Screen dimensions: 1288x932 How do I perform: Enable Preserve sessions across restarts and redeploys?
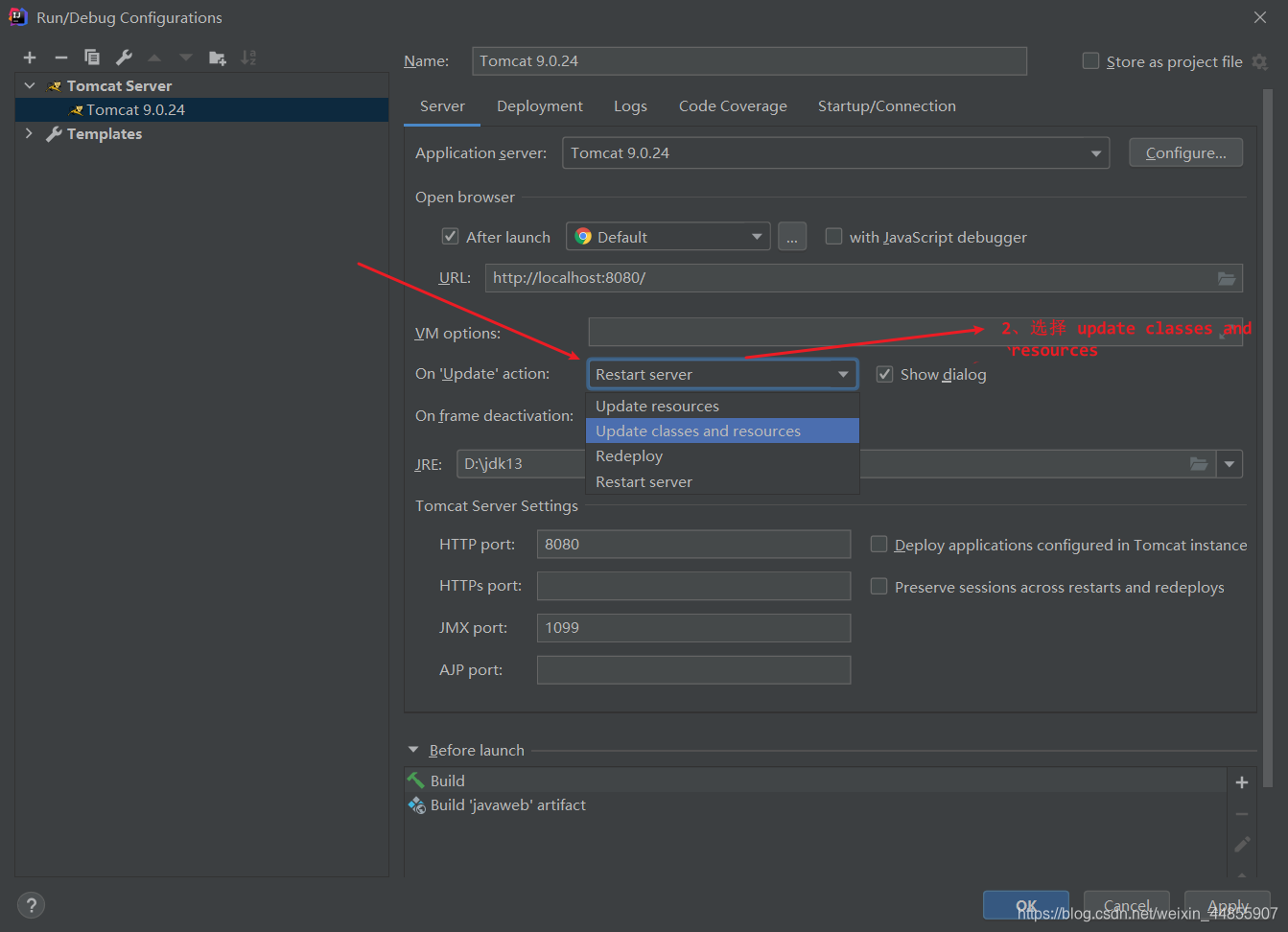[x=878, y=586]
